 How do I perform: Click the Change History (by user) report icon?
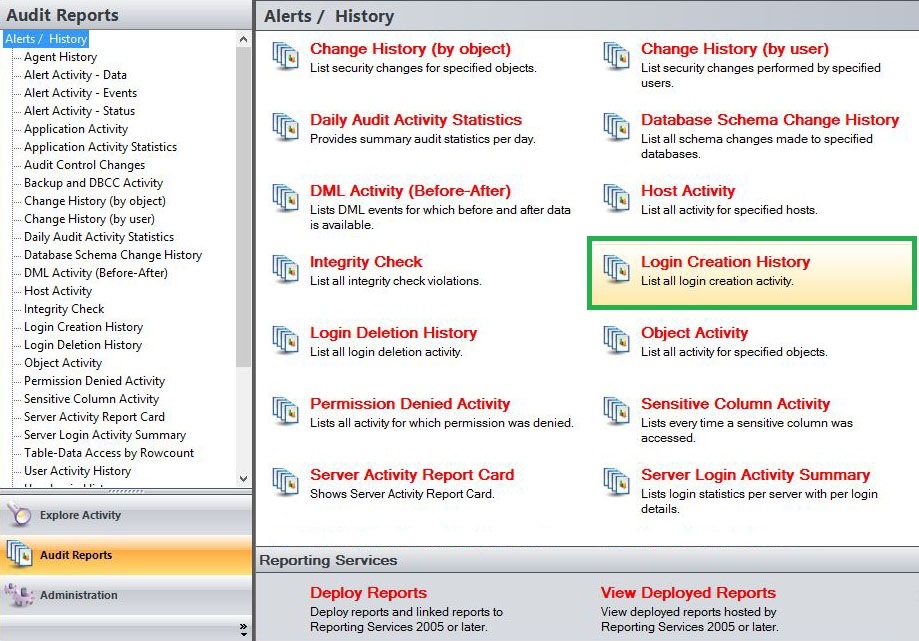(x=617, y=56)
